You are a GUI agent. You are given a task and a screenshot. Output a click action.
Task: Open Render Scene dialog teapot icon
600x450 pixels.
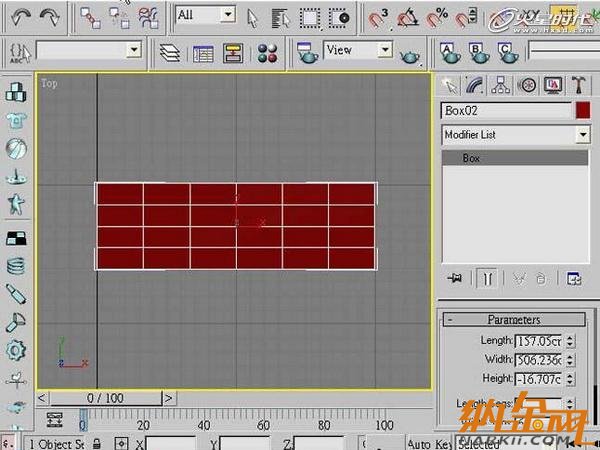307,53
